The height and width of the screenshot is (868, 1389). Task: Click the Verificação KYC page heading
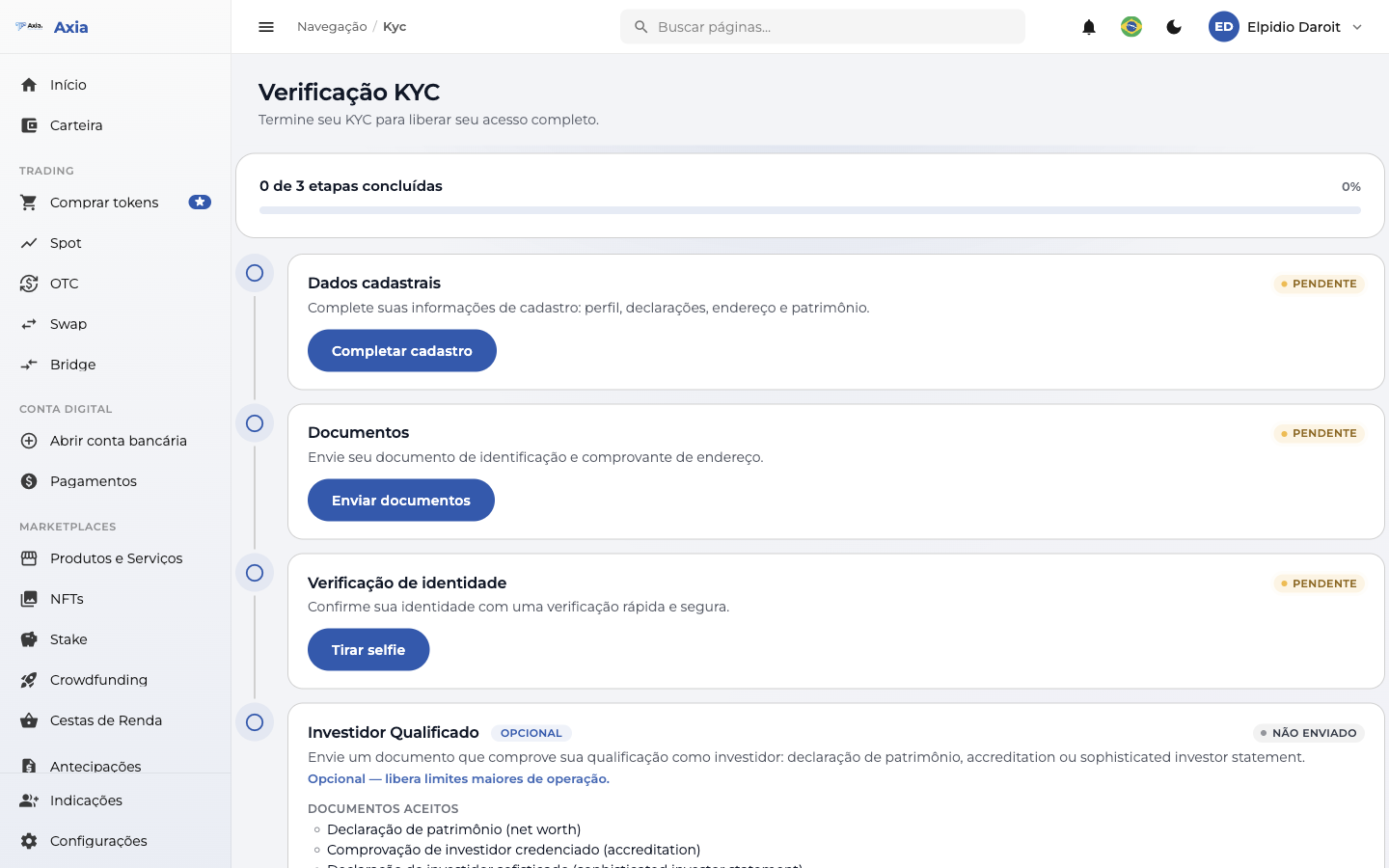pos(349,93)
